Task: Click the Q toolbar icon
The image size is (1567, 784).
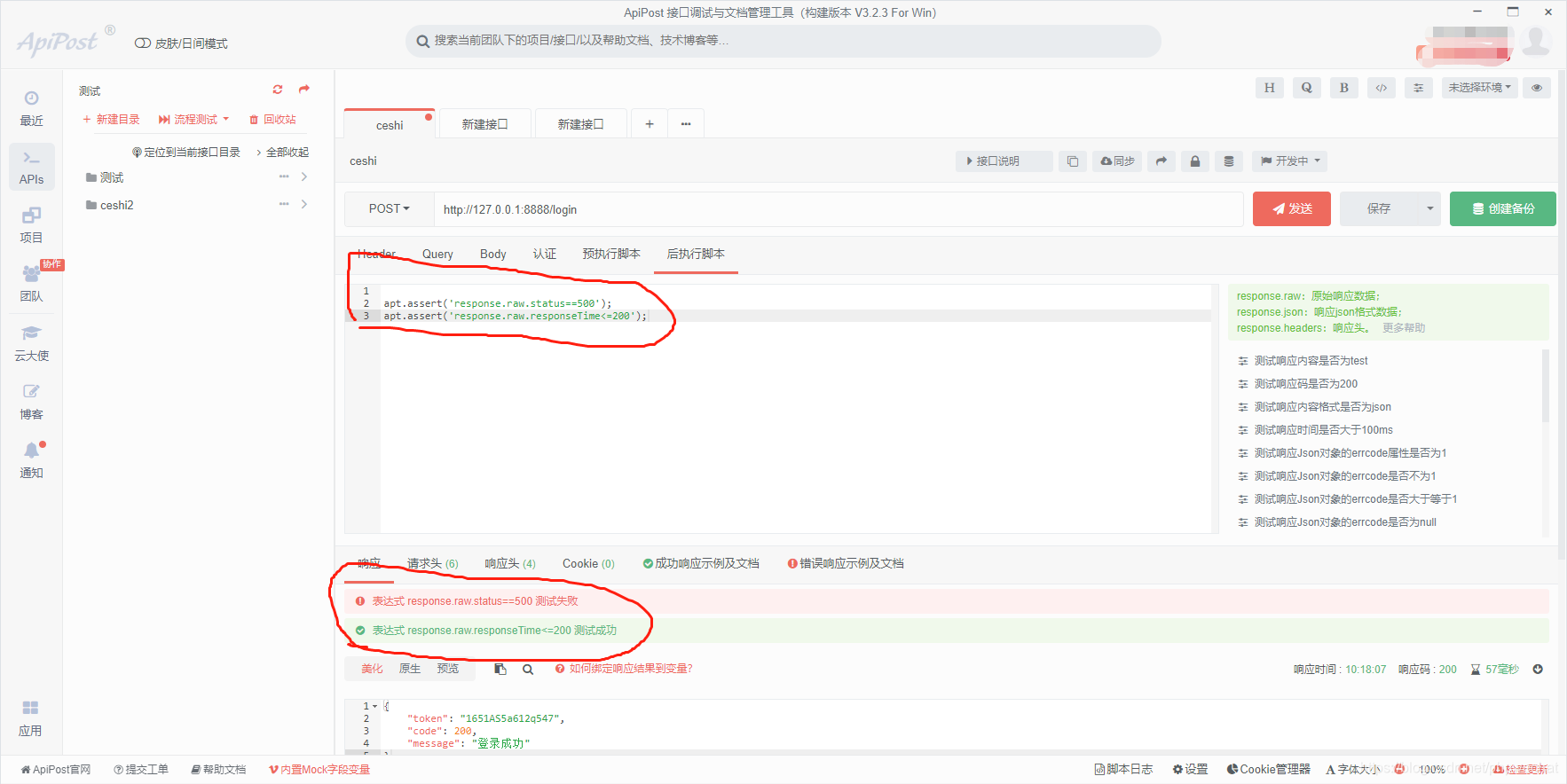Action: pos(1306,88)
